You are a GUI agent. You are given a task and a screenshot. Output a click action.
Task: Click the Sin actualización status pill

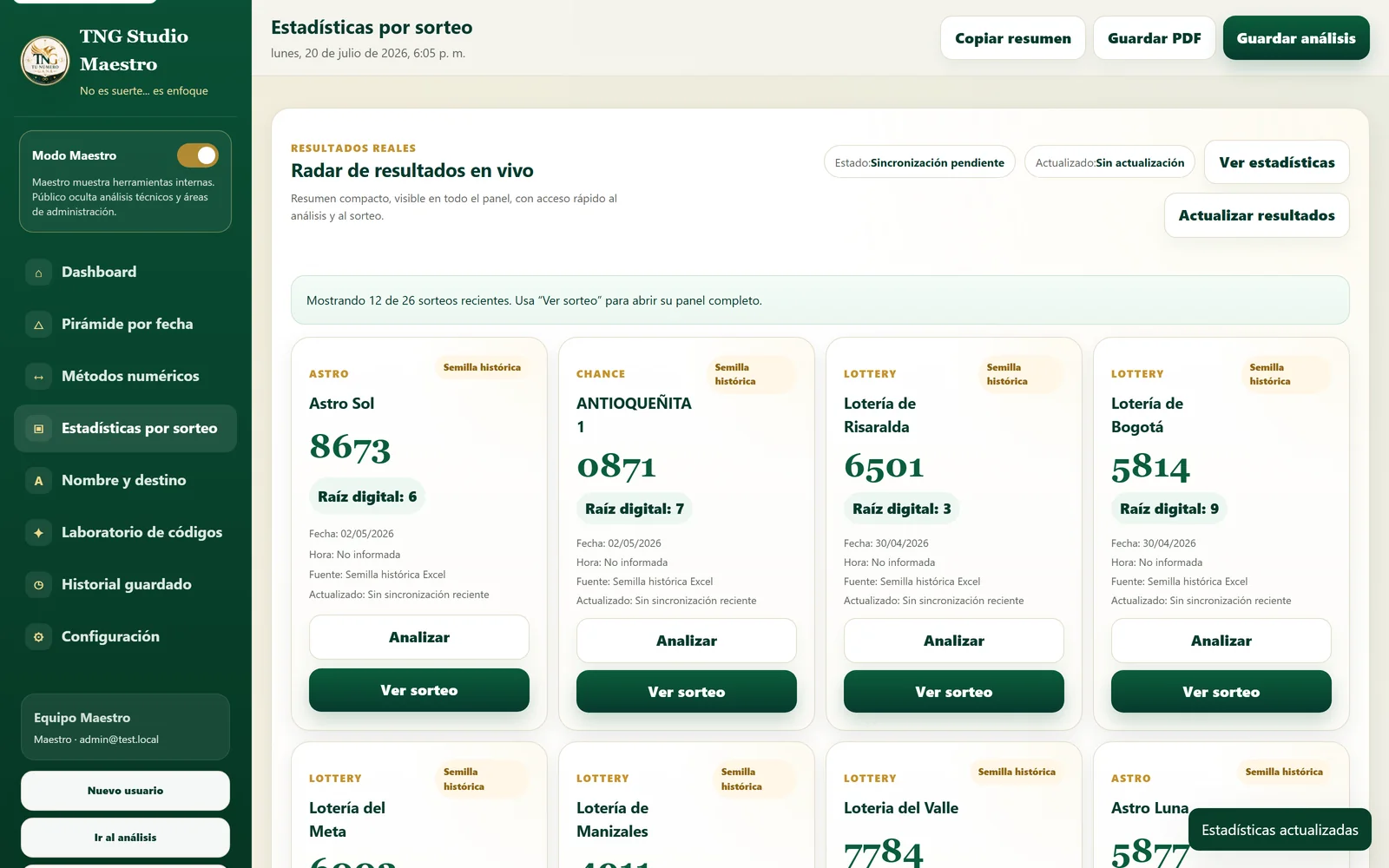point(1109,162)
